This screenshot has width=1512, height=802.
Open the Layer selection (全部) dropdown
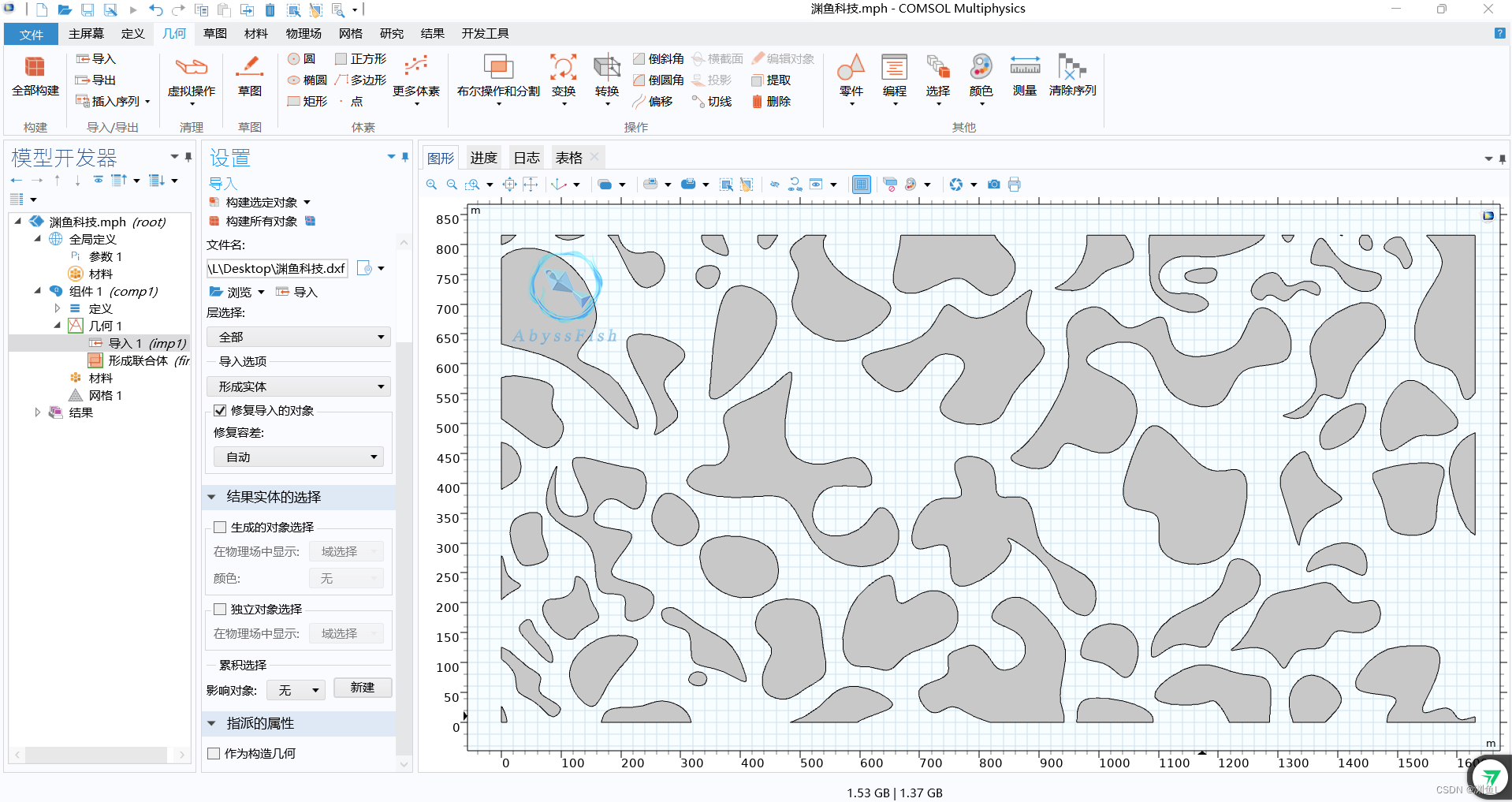pyautogui.click(x=299, y=338)
